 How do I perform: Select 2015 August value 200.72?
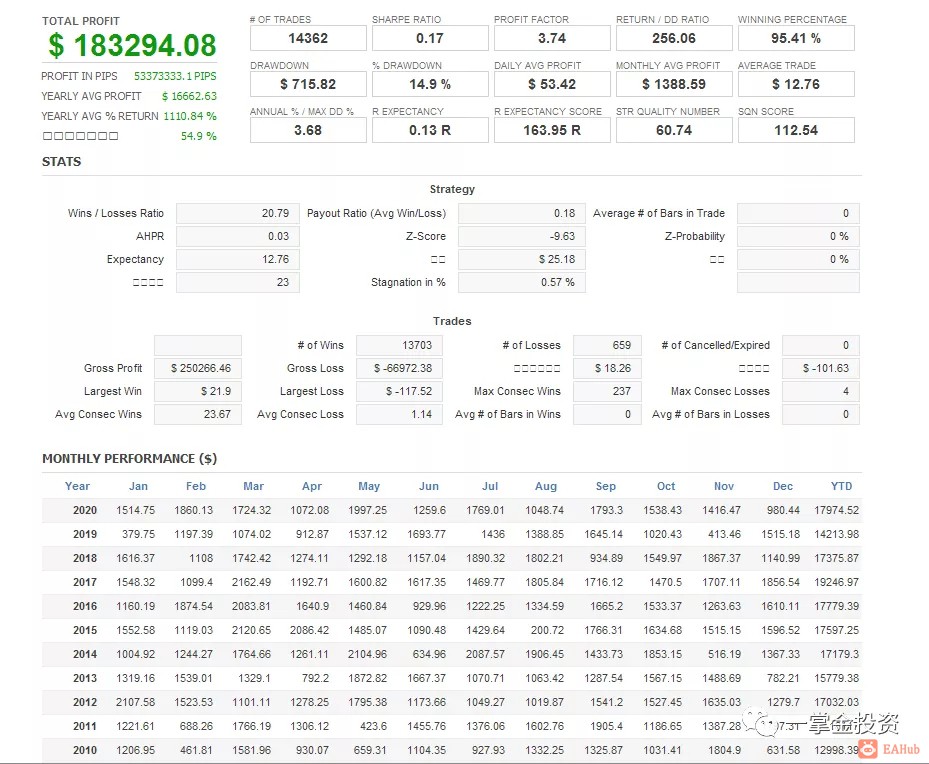click(x=547, y=630)
